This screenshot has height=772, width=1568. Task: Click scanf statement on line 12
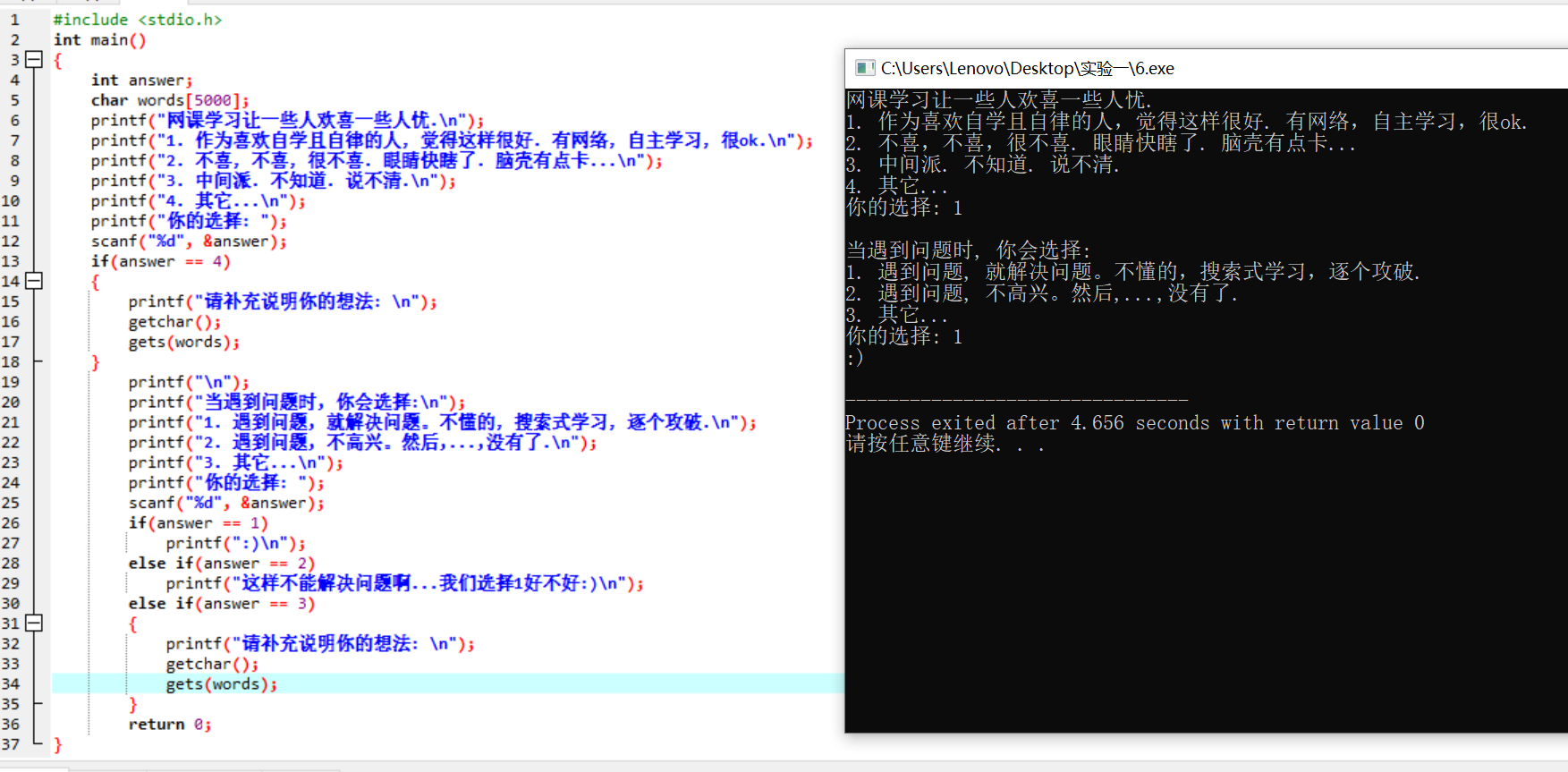(x=189, y=241)
